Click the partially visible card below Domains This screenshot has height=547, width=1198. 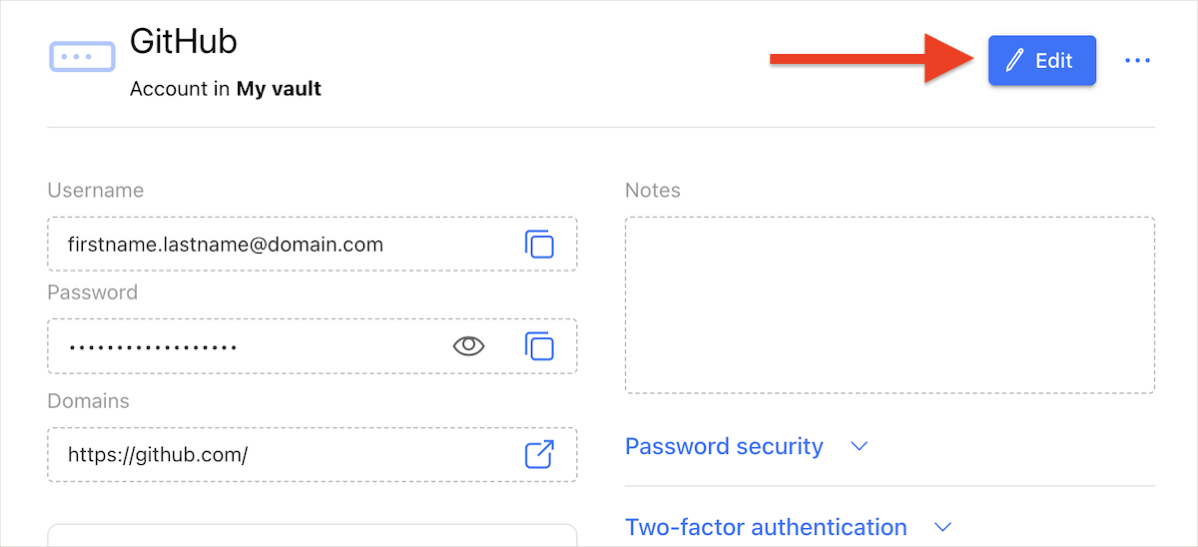click(312, 535)
